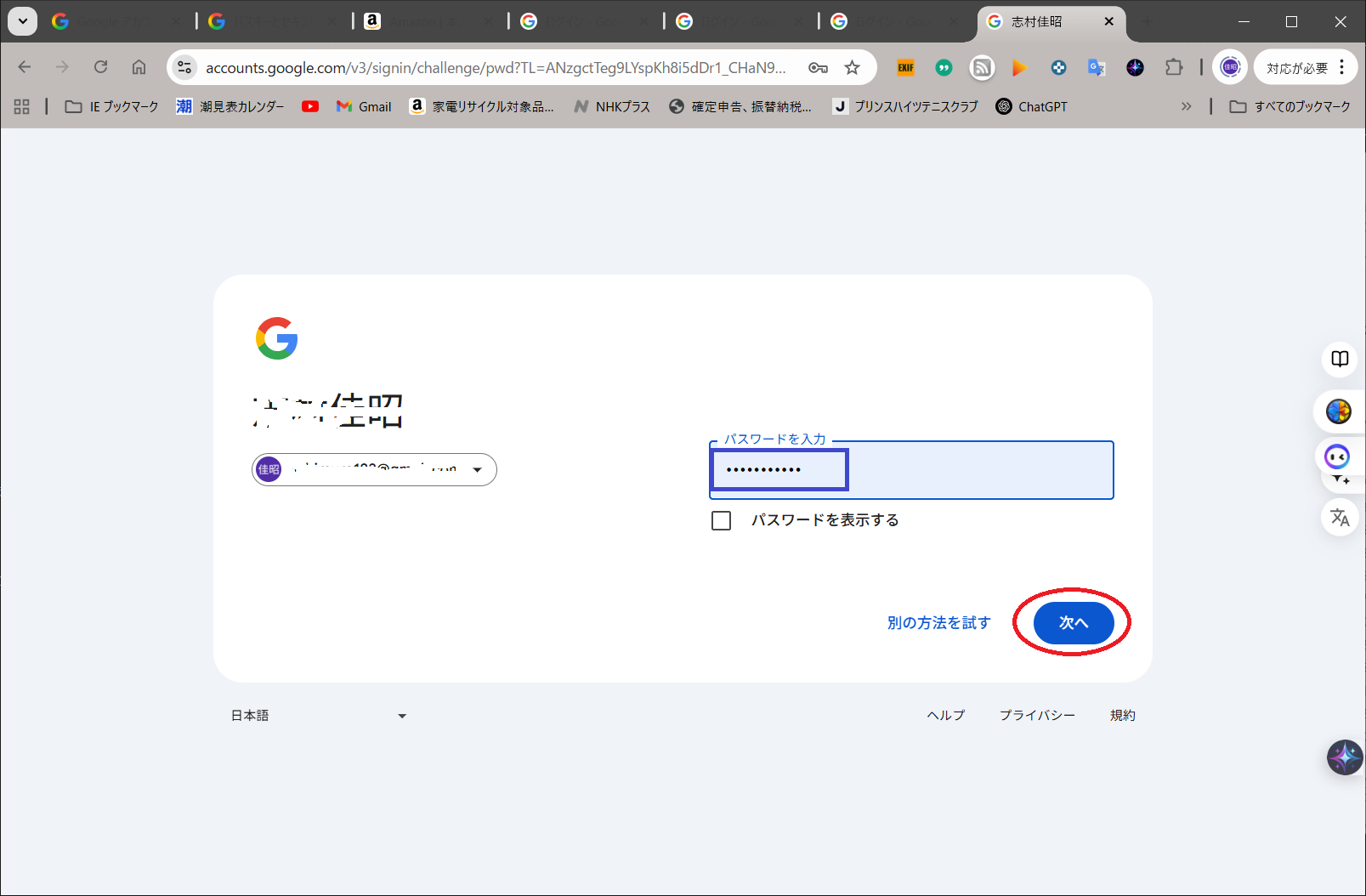The height and width of the screenshot is (896, 1366).
Task: Click the password manager key icon
Action: tap(818, 68)
